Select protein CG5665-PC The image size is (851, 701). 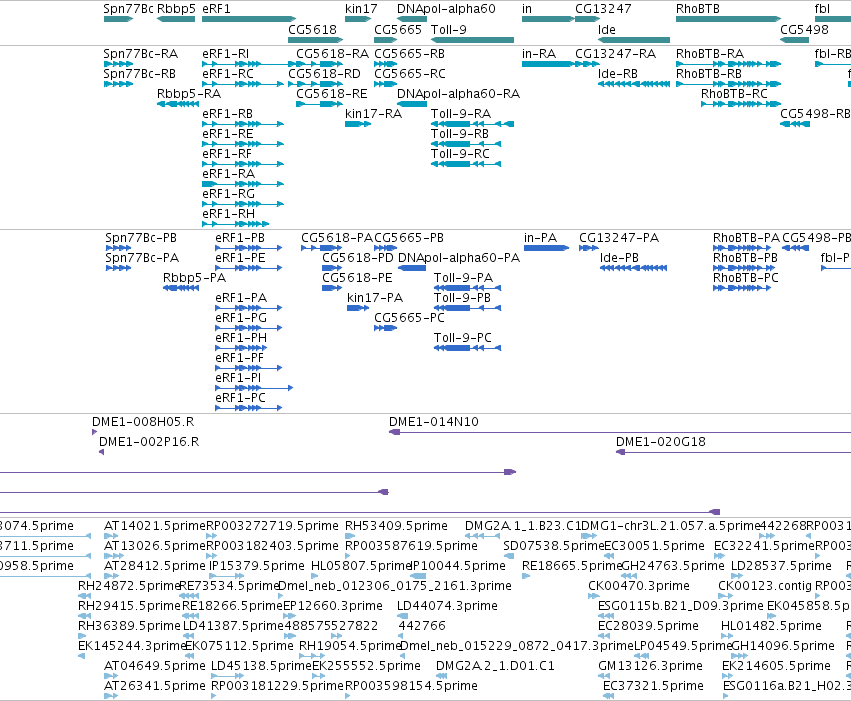[x=409, y=317]
